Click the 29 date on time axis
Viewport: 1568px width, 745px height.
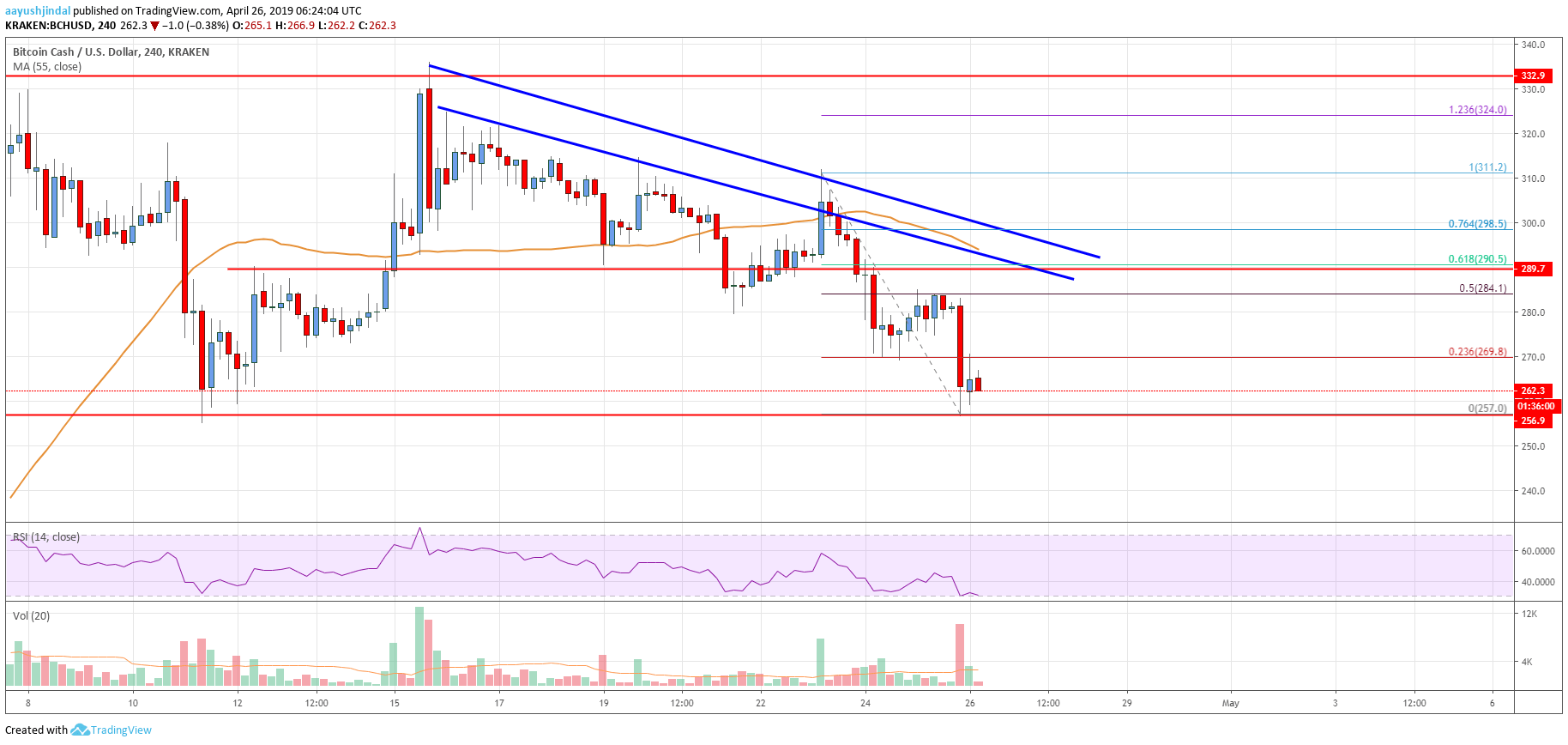click(x=1127, y=703)
